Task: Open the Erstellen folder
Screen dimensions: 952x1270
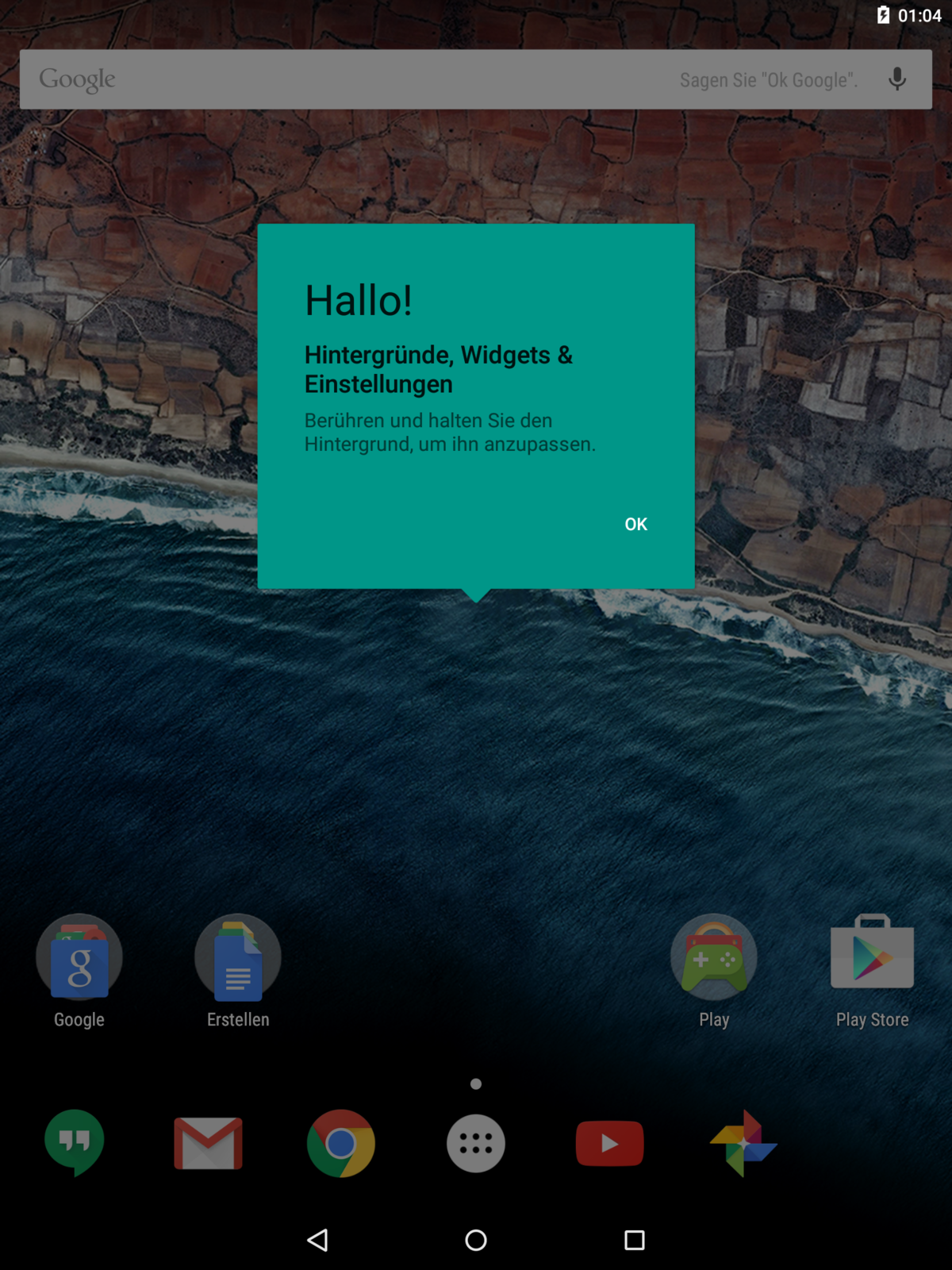Action: [x=238, y=957]
